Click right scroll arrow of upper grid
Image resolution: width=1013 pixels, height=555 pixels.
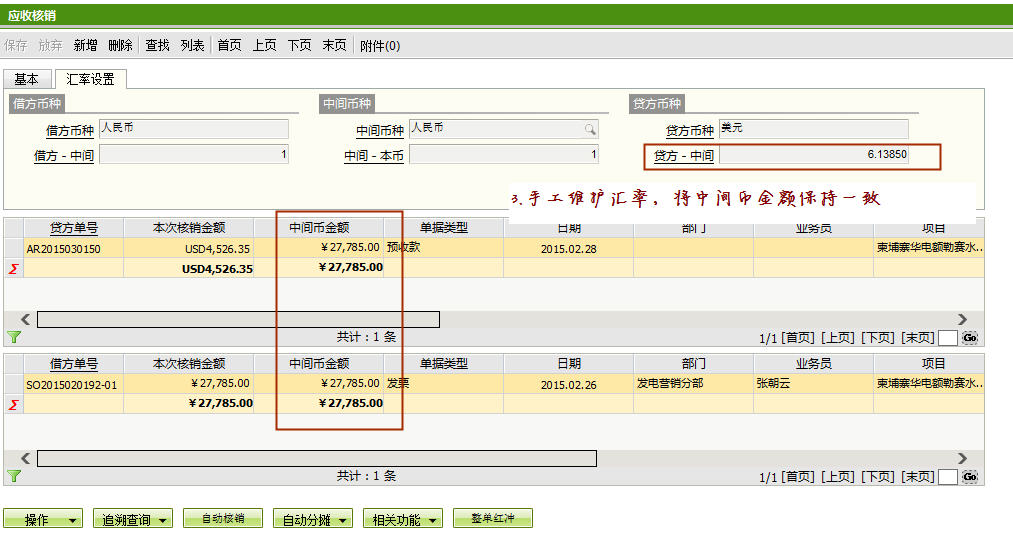pyautogui.click(x=963, y=319)
